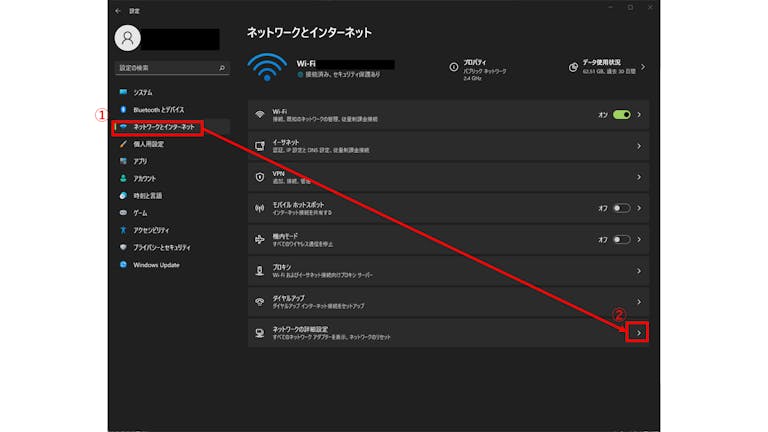Open the ネットワークの詳細設定 row chevron
The height and width of the screenshot is (432, 768).
pos(639,333)
